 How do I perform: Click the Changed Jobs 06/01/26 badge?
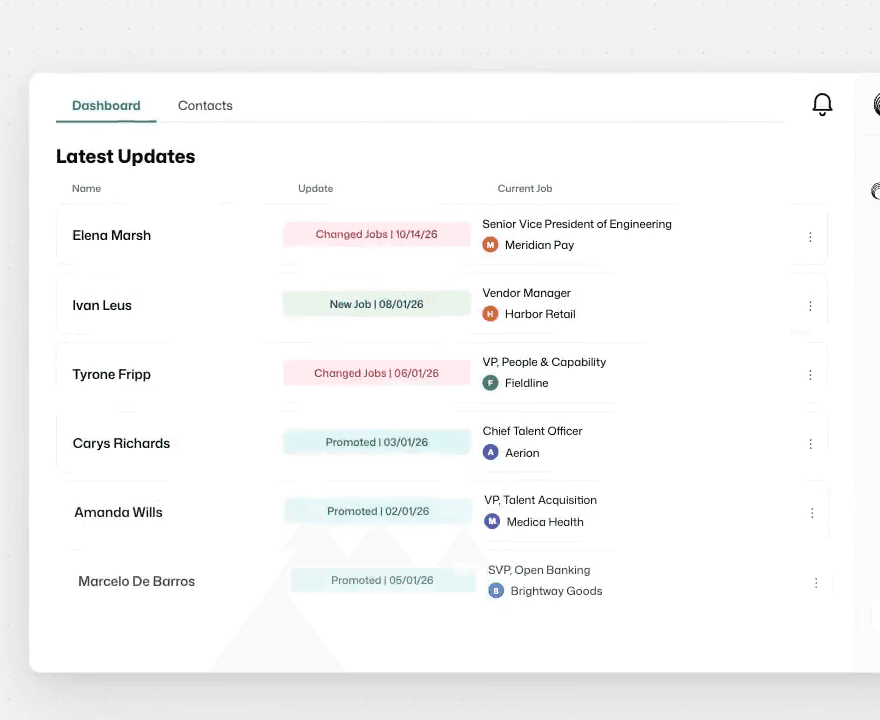coord(377,373)
